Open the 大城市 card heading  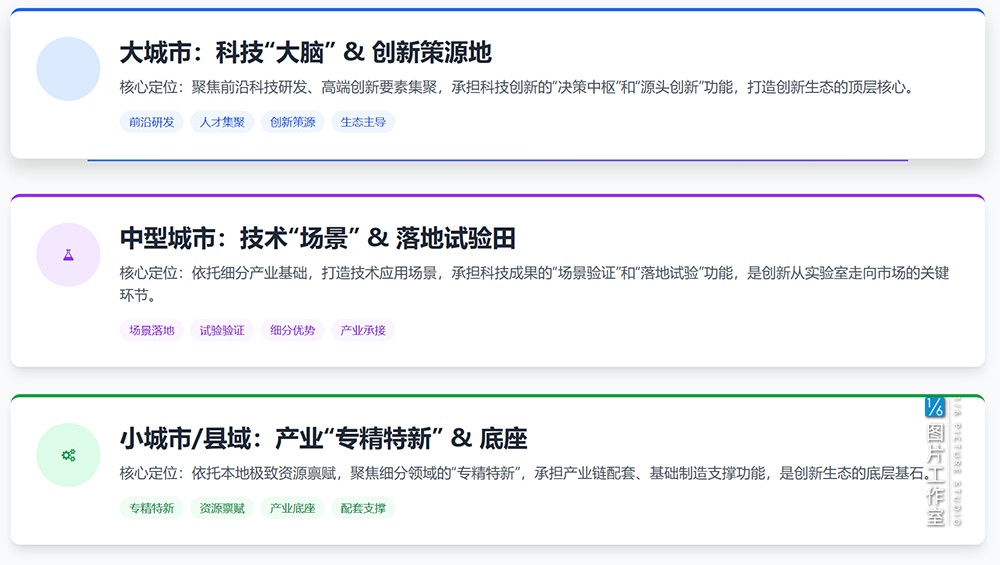coord(305,52)
